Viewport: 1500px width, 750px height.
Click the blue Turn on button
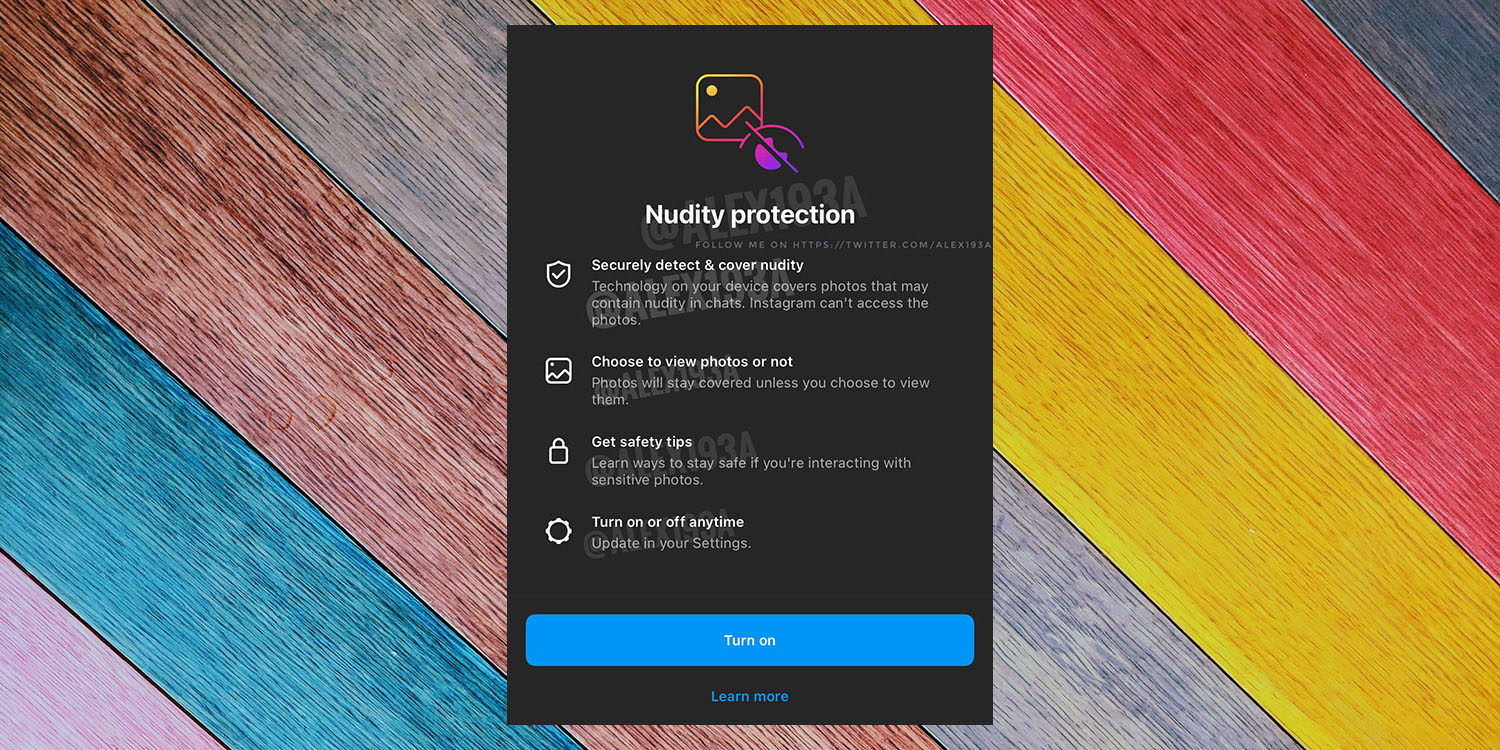click(x=749, y=640)
